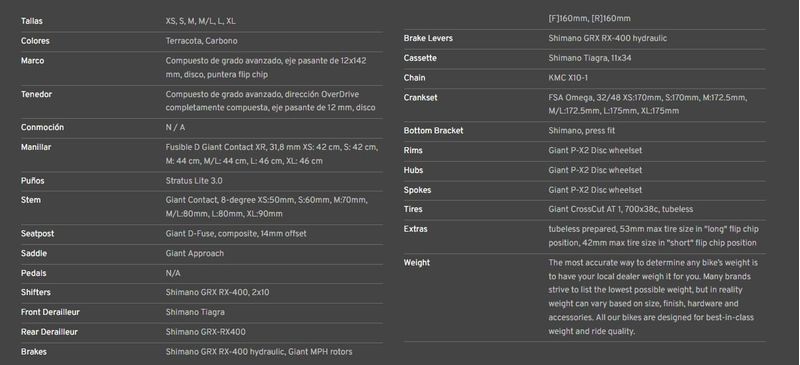The image size is (800, 365).
Task: Select the Stratus Lite 3.0 text
Action: 194,181
